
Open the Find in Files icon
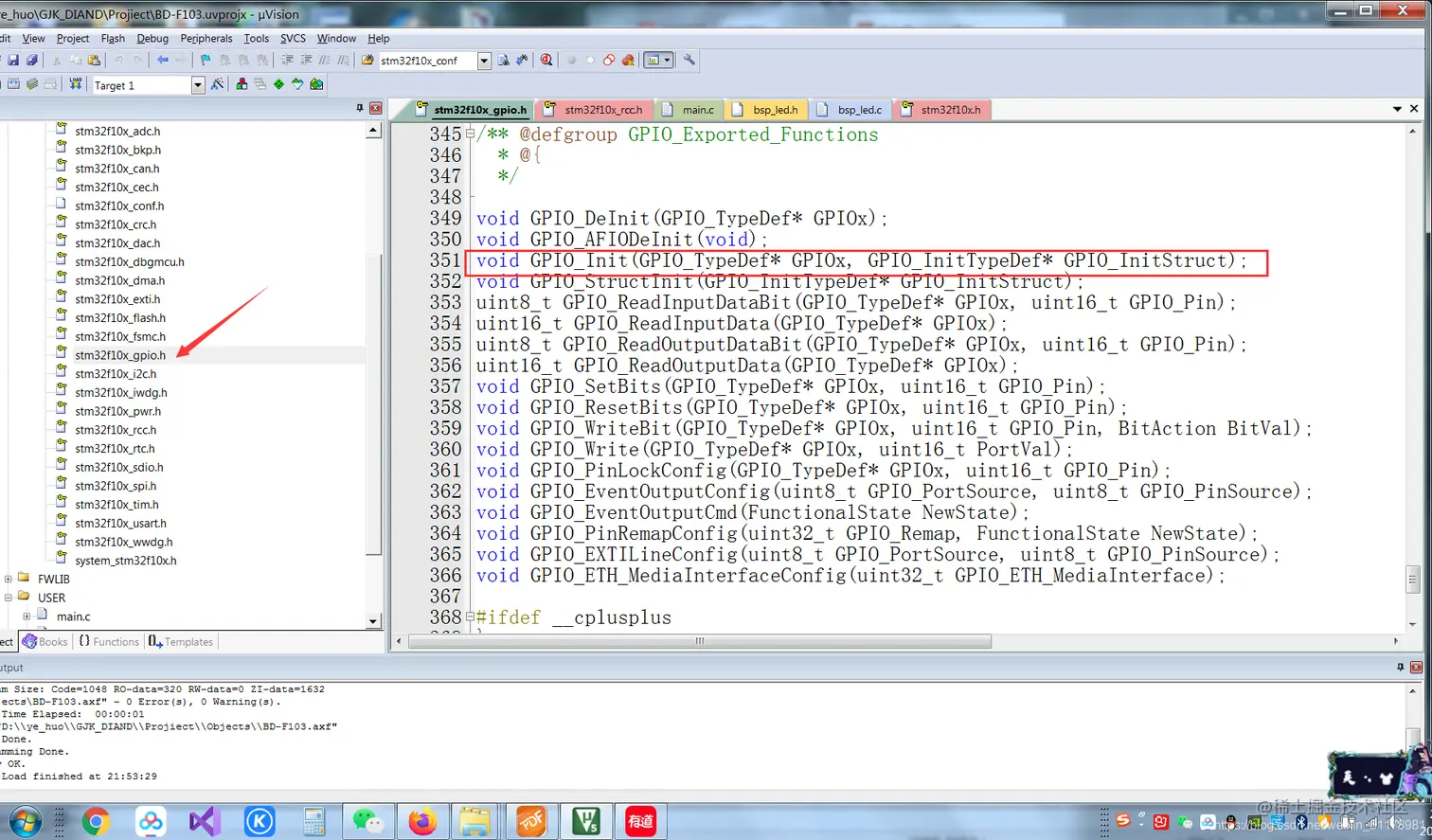click(367, 60)
